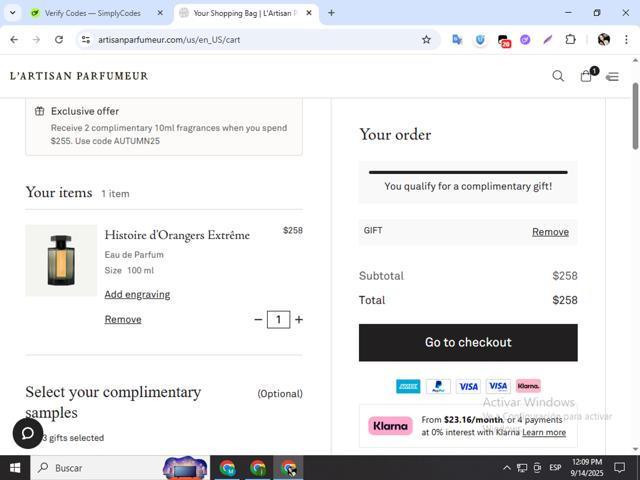Click the $255 AUTUMN25 offer text
Viewport: 640px width, 480px height.
(169, 134)
